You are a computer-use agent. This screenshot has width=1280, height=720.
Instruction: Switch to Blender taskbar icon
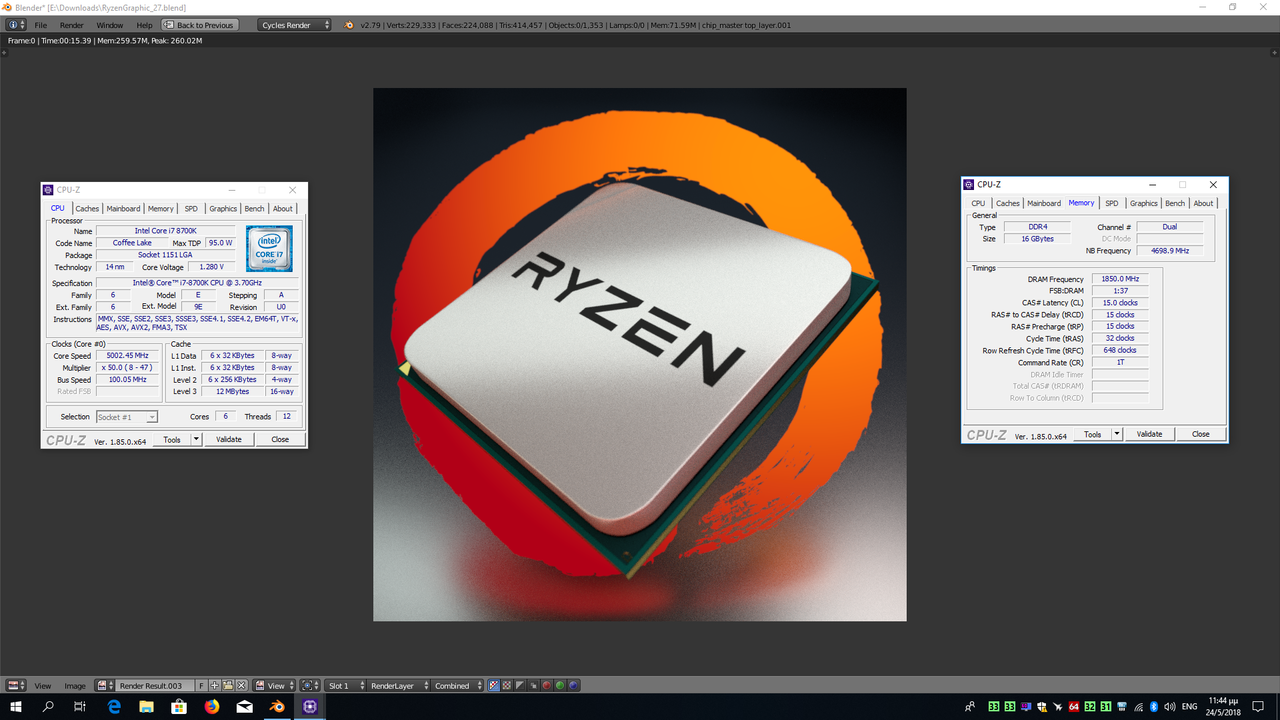point(277,707)
